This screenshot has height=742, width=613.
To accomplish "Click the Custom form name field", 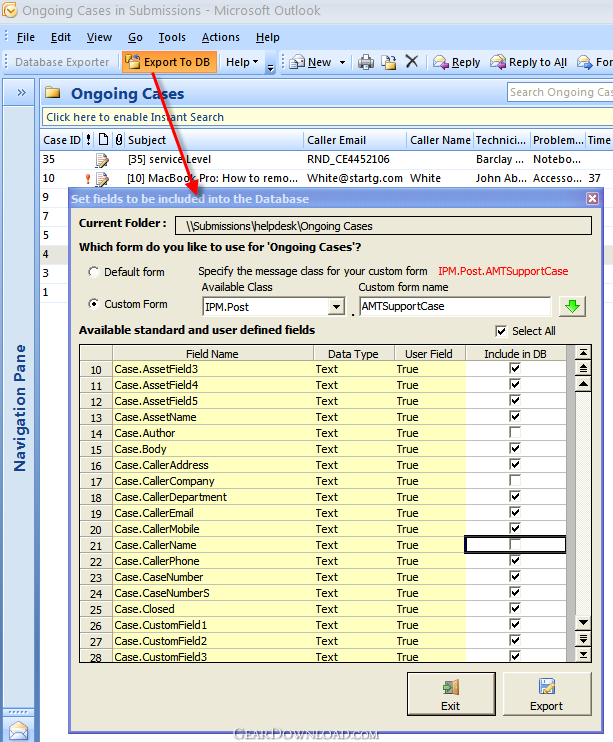I will tap(455, 306).
